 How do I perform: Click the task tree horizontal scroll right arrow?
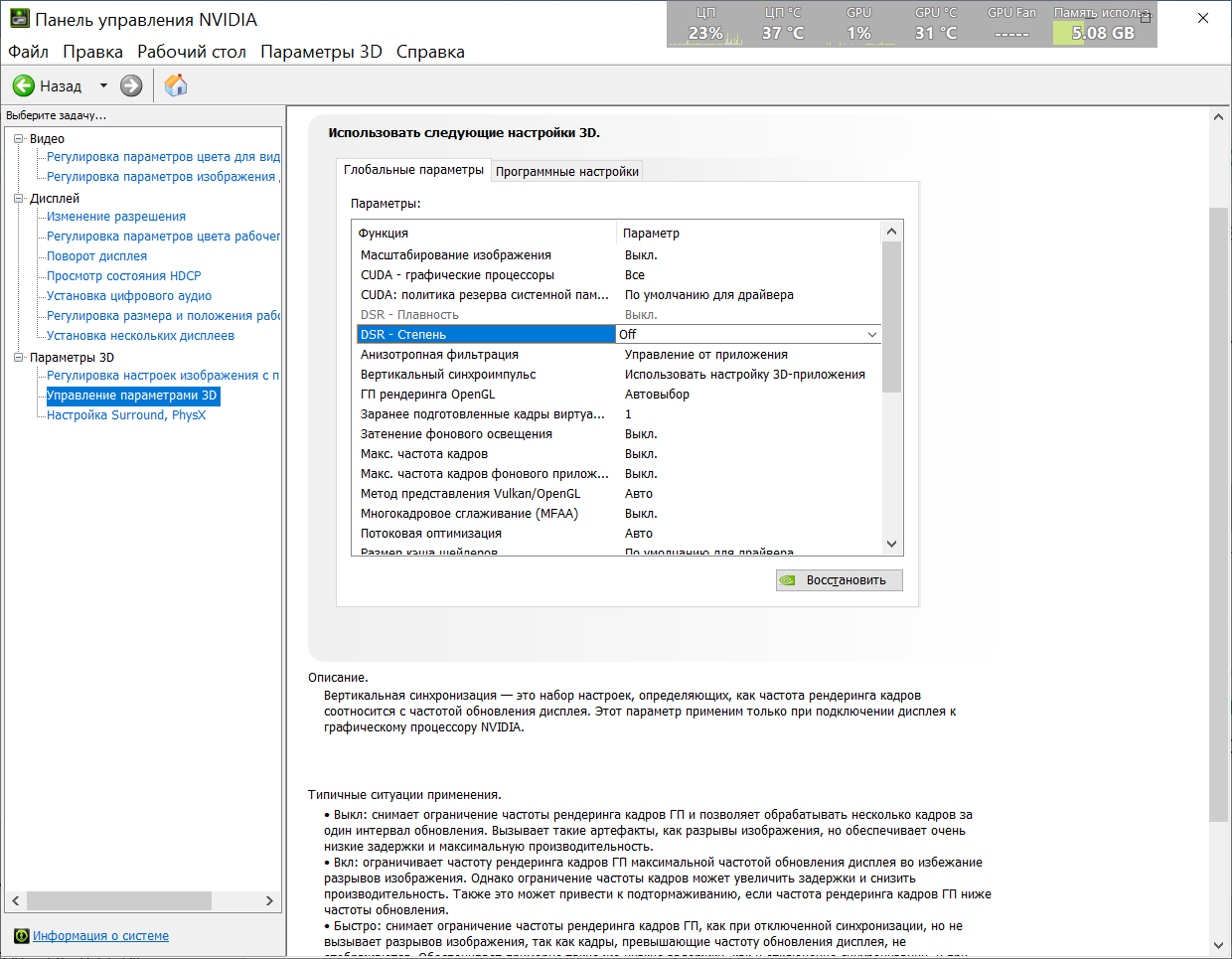pyautogui.click(x=269, y=900)
